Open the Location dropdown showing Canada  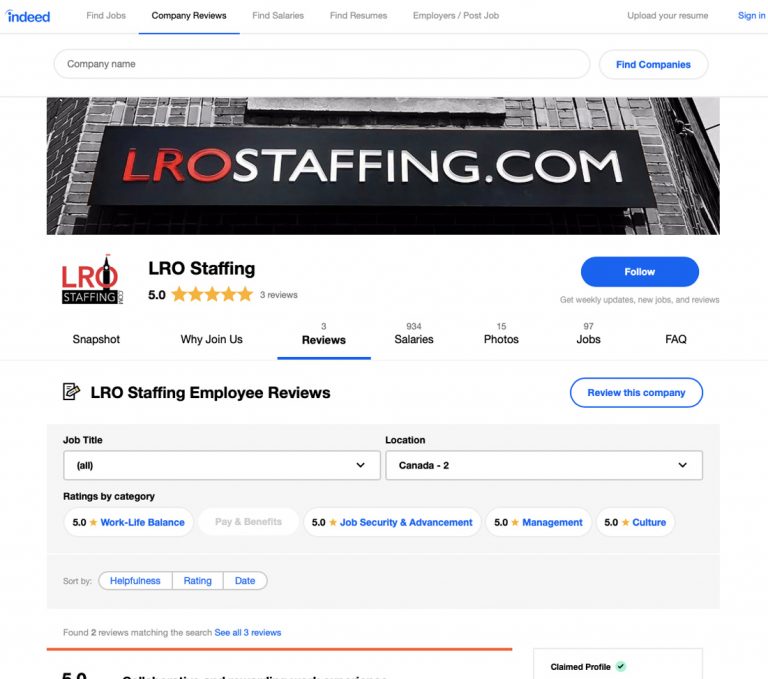click(544, 465)
